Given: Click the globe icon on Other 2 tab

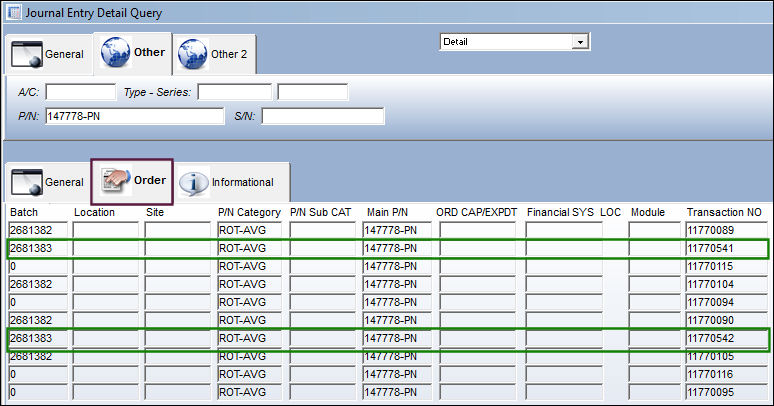Looking at the screenshot, I should [x=193, y=54].
